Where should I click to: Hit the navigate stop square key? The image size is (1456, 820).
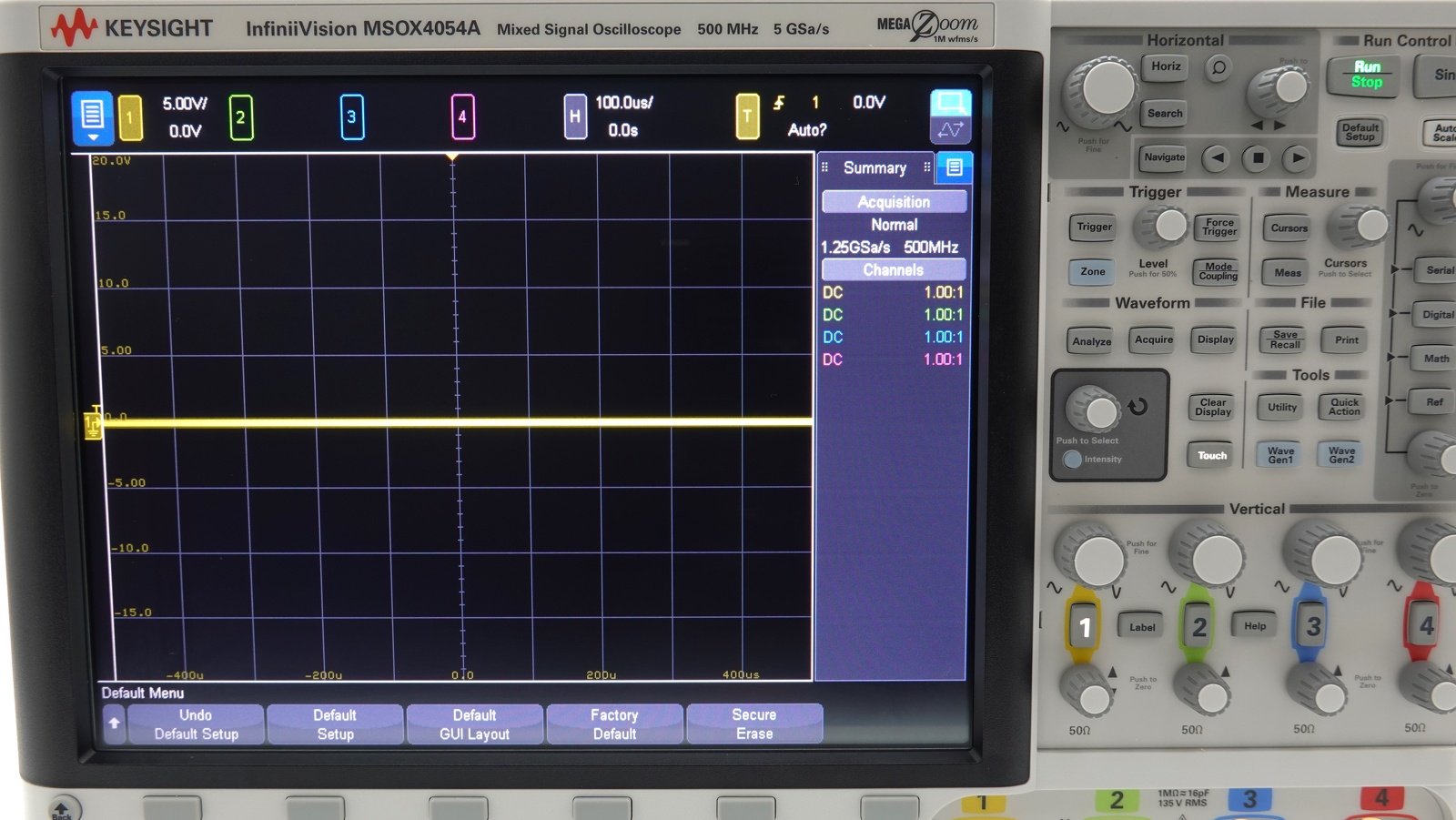point(1258,158)
